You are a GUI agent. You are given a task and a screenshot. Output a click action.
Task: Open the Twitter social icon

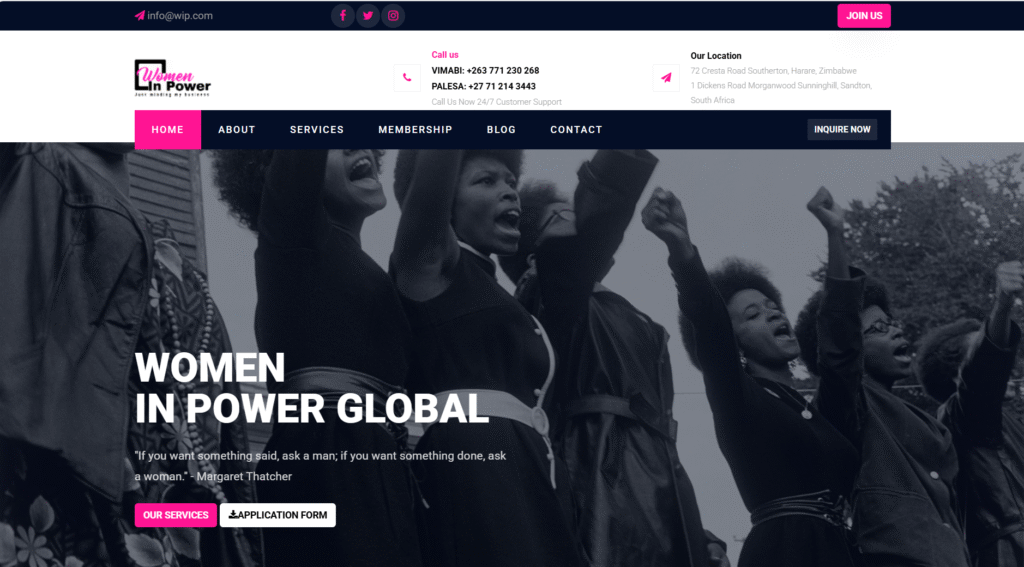coord(368,16)
